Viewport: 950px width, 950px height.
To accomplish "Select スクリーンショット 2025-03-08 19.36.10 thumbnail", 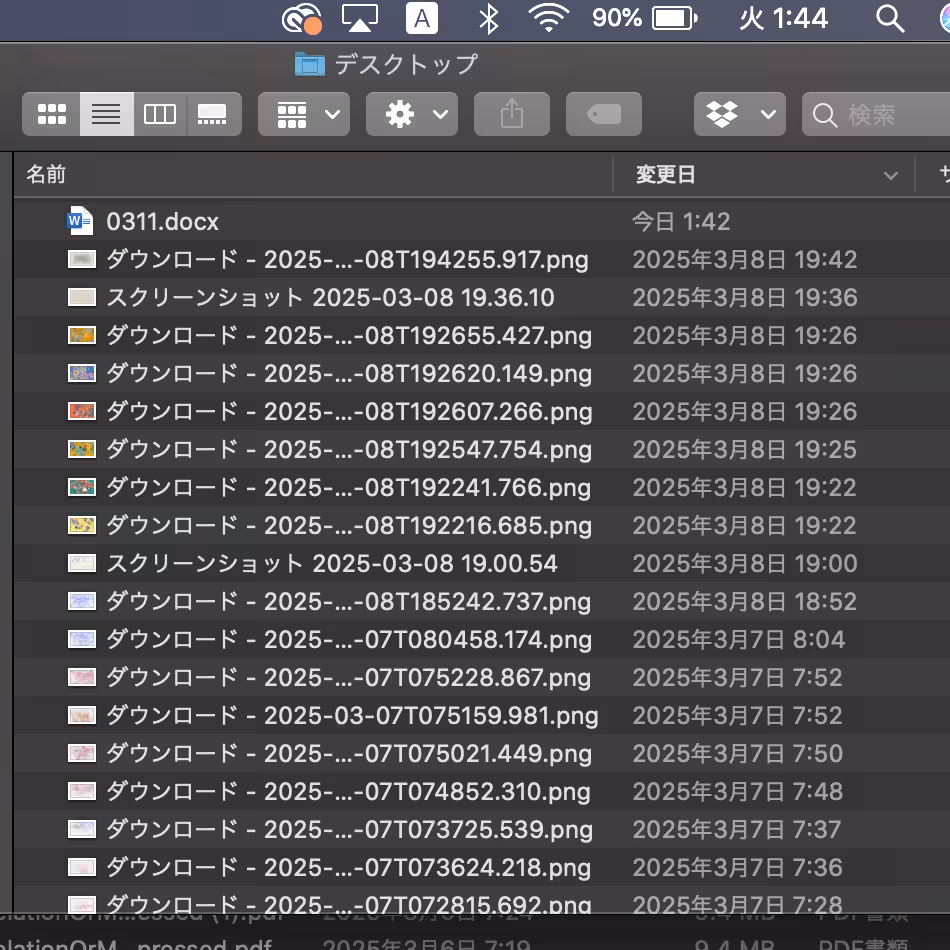I will [82, 297].
